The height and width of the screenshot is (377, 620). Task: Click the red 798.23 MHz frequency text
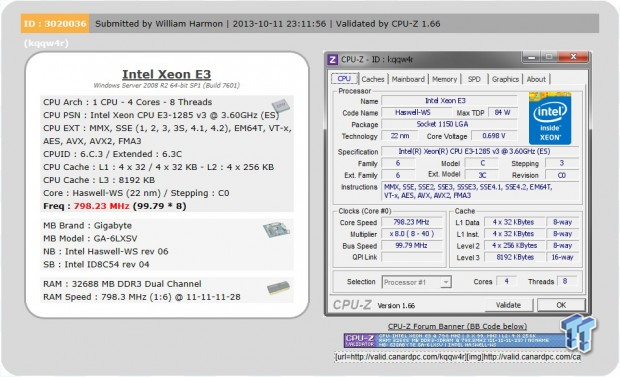(102, 206)
